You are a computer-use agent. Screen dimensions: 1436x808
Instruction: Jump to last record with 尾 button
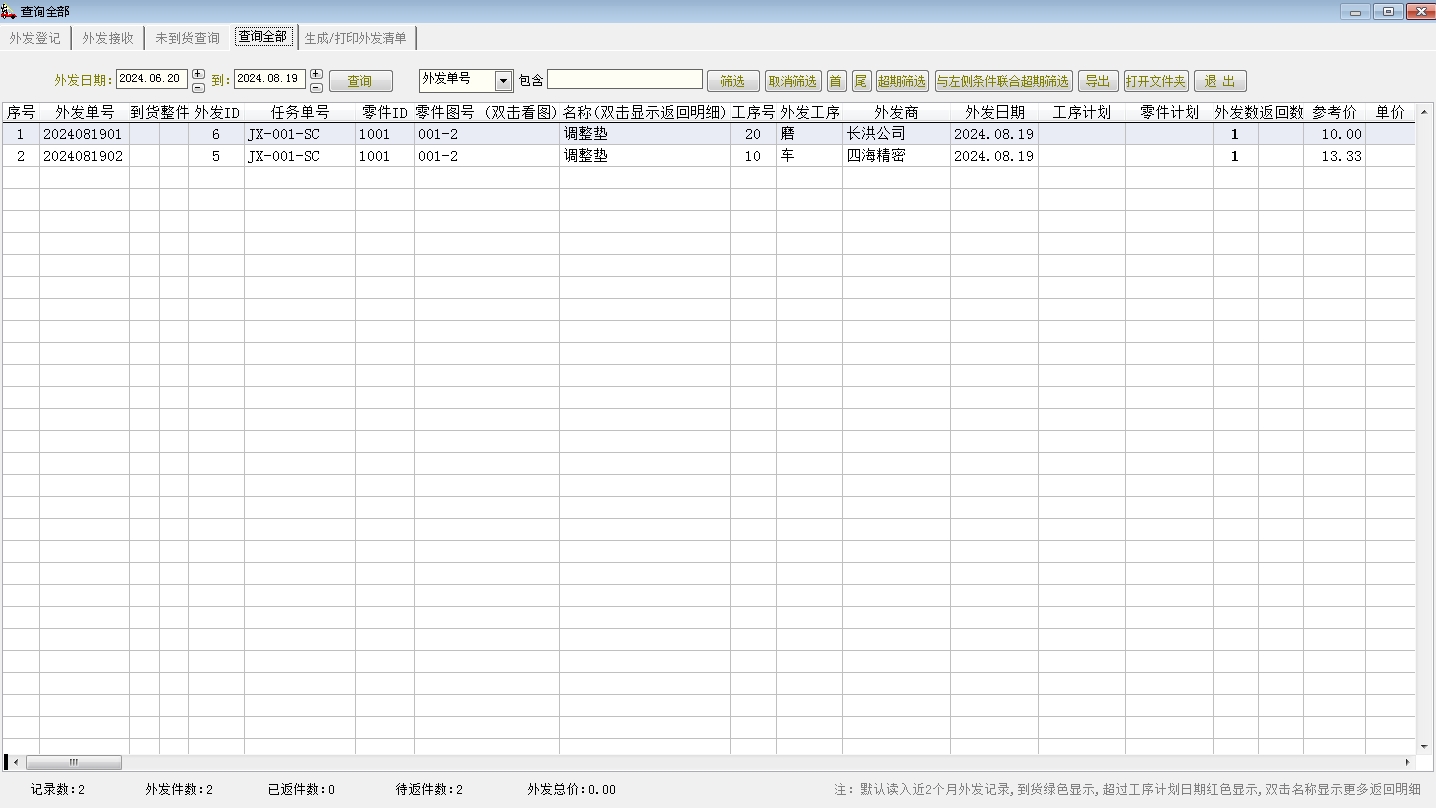(860, 82)
